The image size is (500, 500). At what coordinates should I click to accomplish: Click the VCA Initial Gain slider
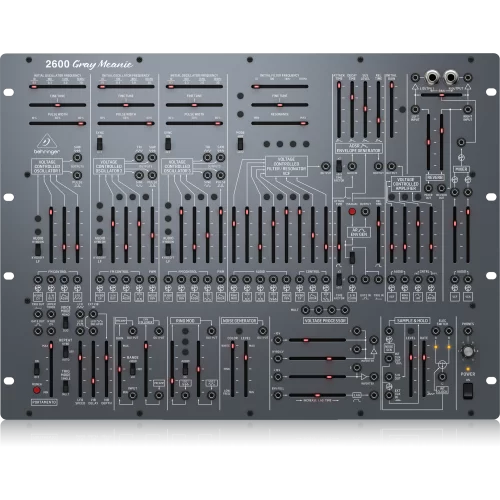[x=392, y=109]
